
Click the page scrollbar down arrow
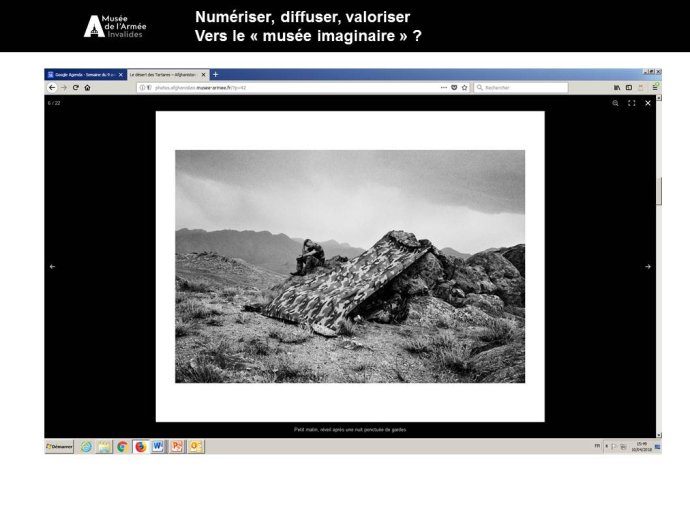click(659, 435)
